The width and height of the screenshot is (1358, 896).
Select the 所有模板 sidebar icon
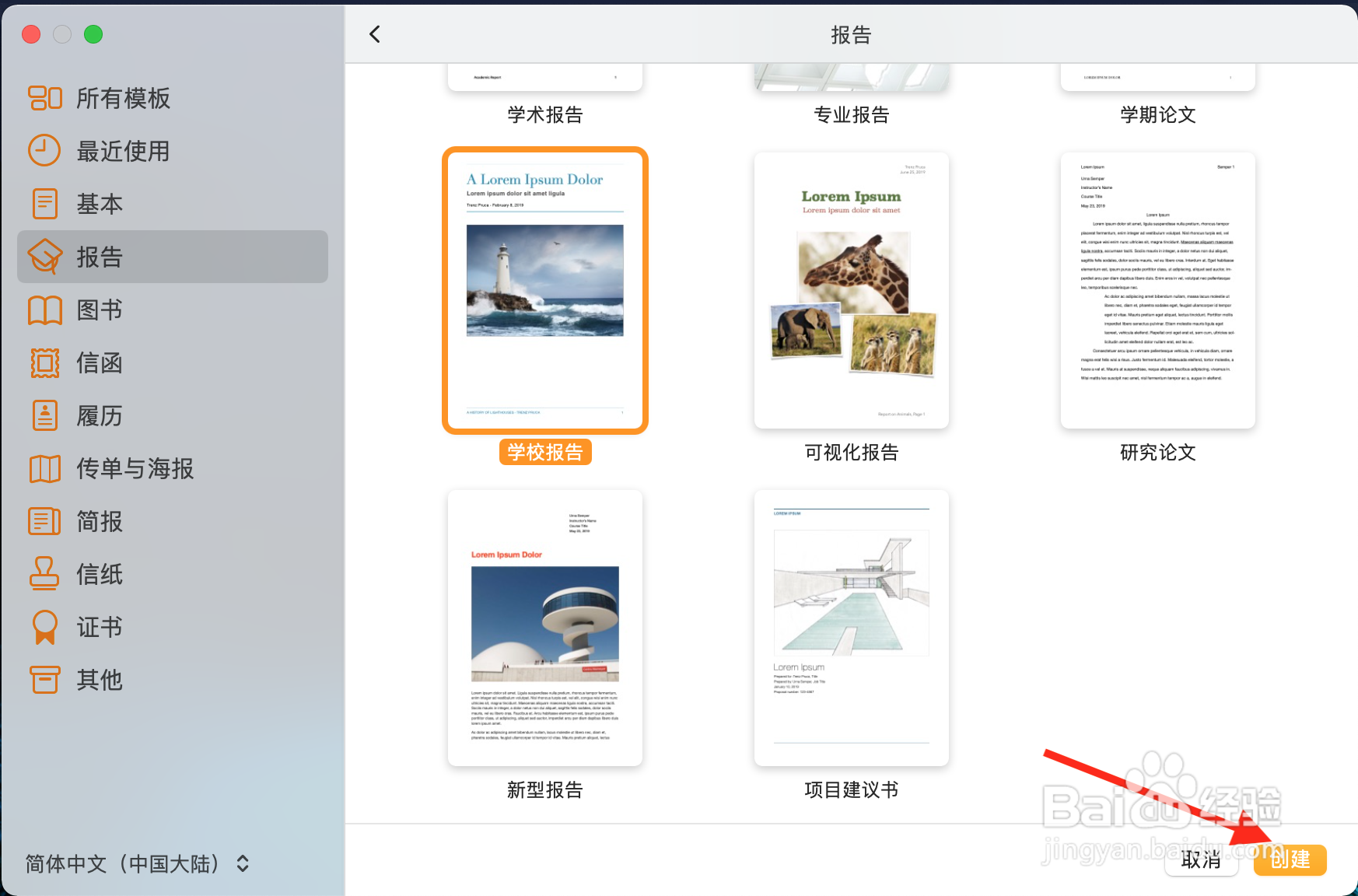[x=44, y=98]
